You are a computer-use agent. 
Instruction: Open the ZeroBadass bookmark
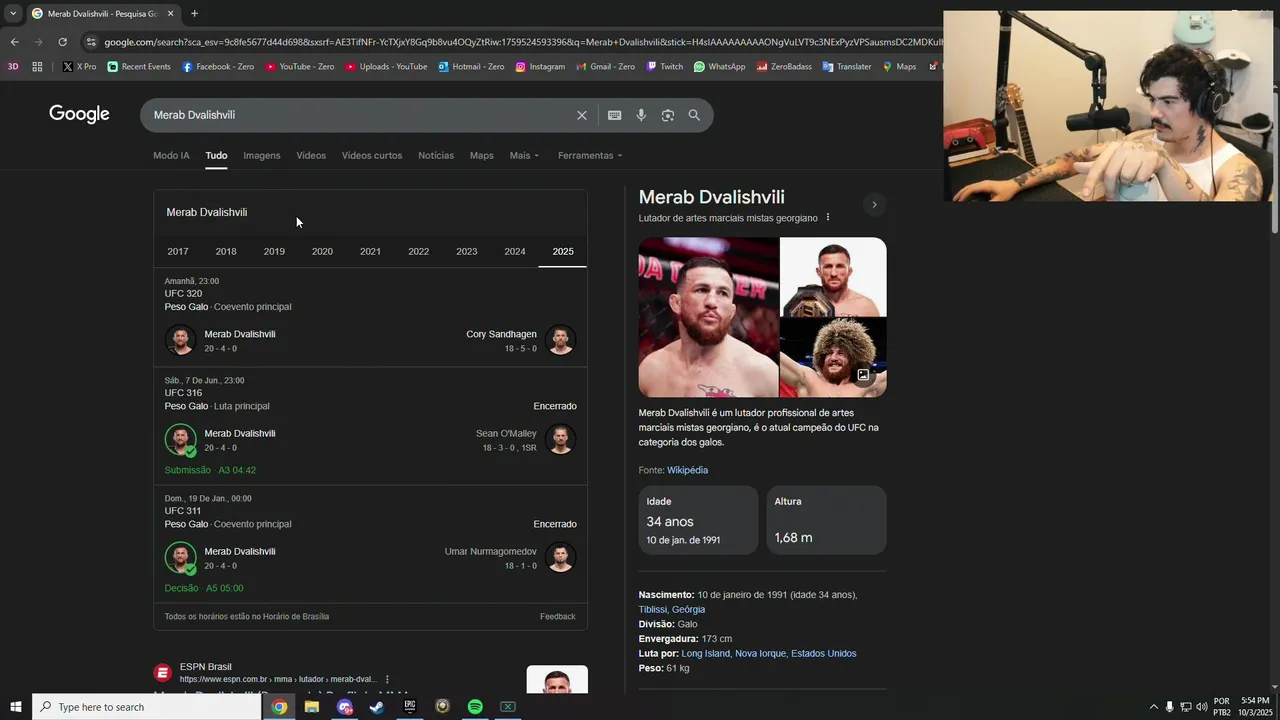(x=784, y=67)
